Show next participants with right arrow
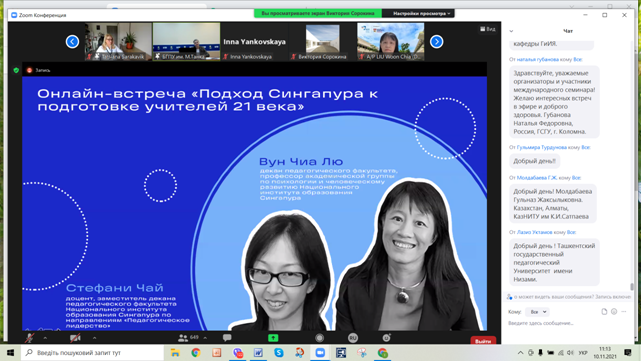Image resolution: width=642 pixels, height=362 pixels. pyautogui.click(x=436, y=41)
